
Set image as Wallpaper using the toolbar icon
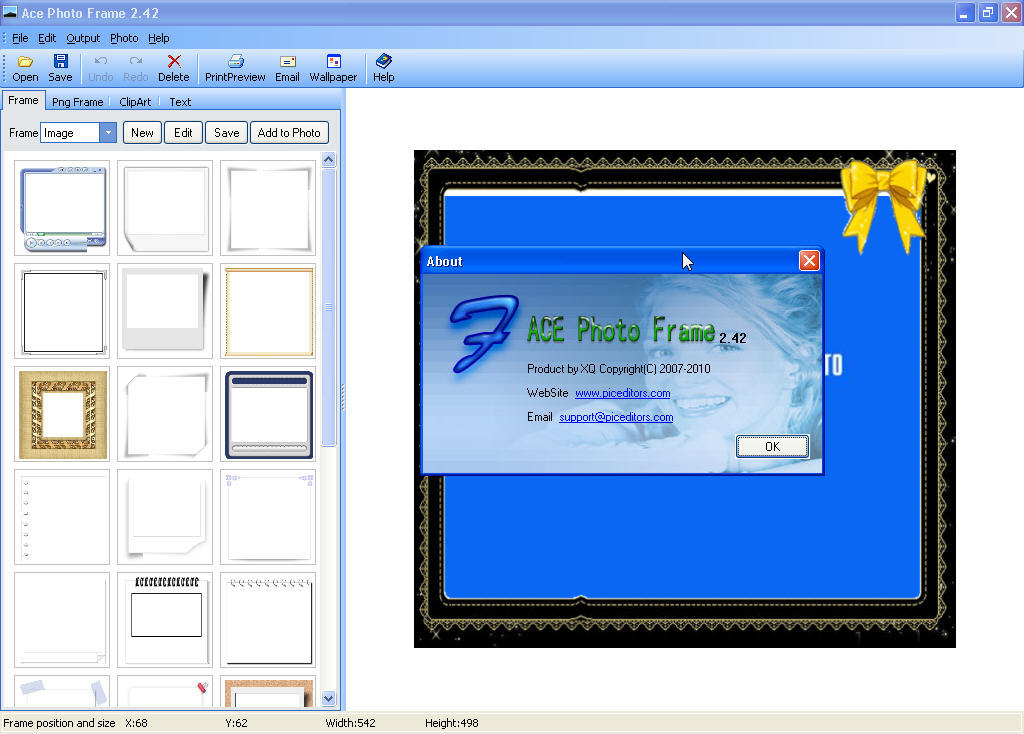[x=333, y=67]
